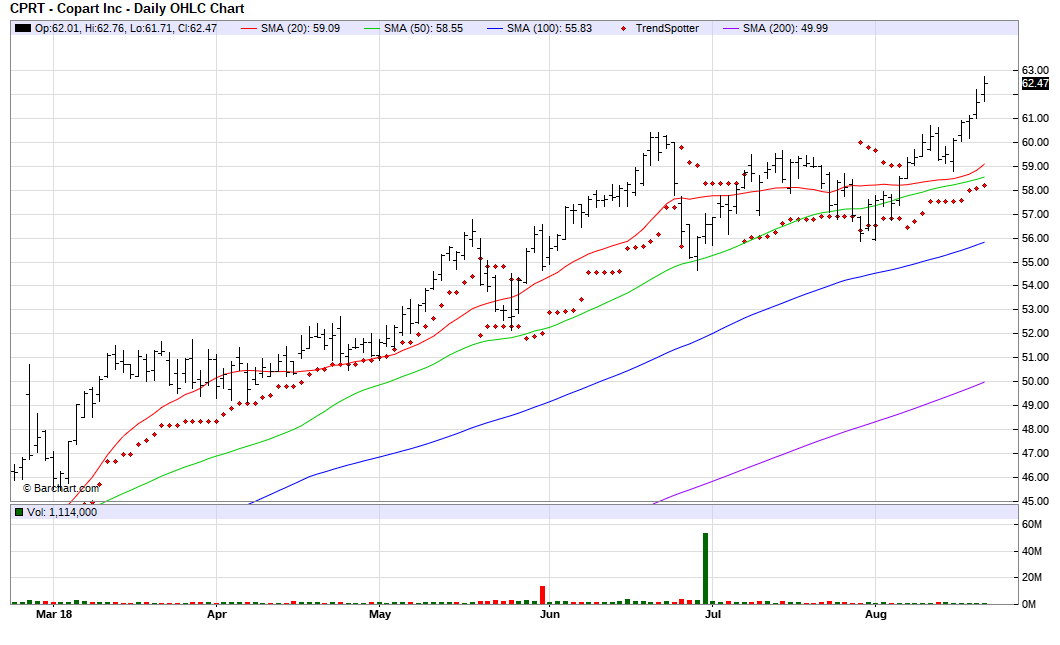This screenshot has width=1060, height=645.
Task: Click the red diamond TrendSpotter legend icon
Action: pos(623,28)
